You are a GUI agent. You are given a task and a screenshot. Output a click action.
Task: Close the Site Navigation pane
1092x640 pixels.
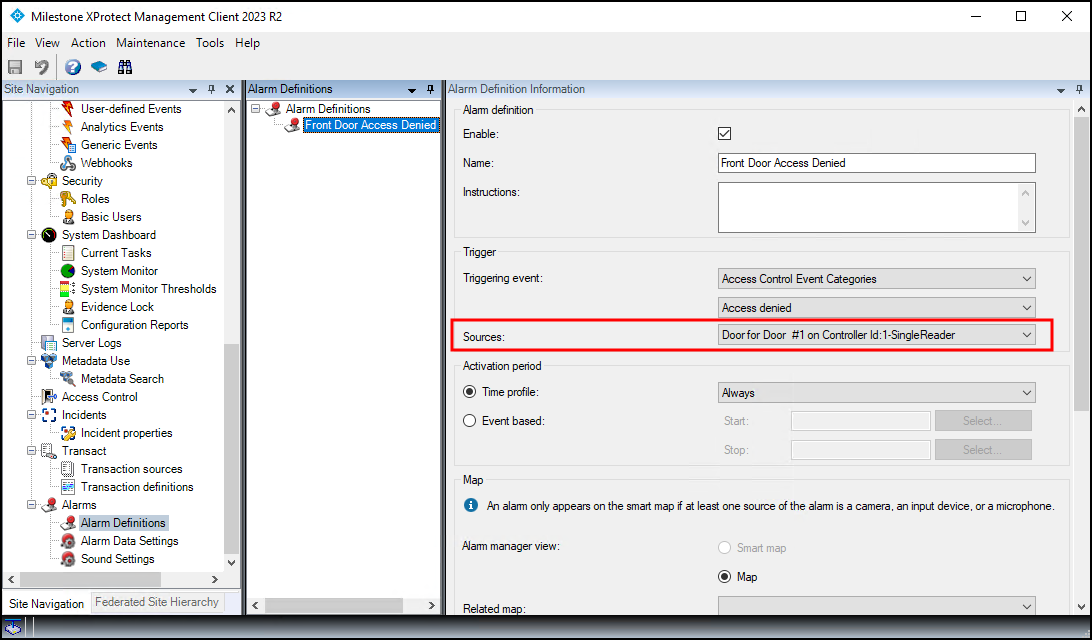pyautogui.click(x=230, y=89)
